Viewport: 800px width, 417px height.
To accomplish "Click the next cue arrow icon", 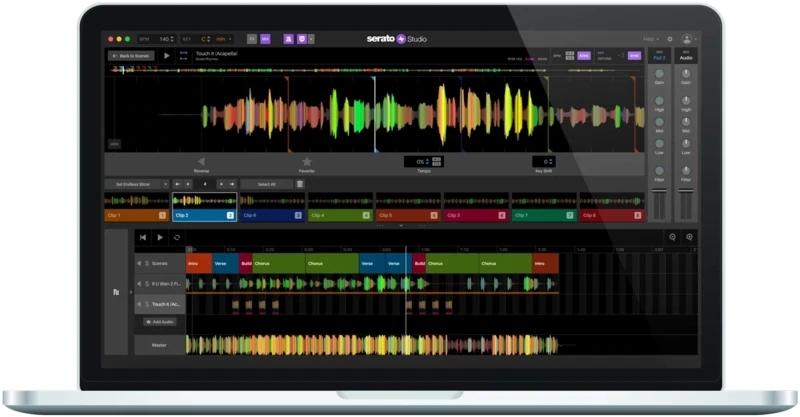I will [221, 184].
